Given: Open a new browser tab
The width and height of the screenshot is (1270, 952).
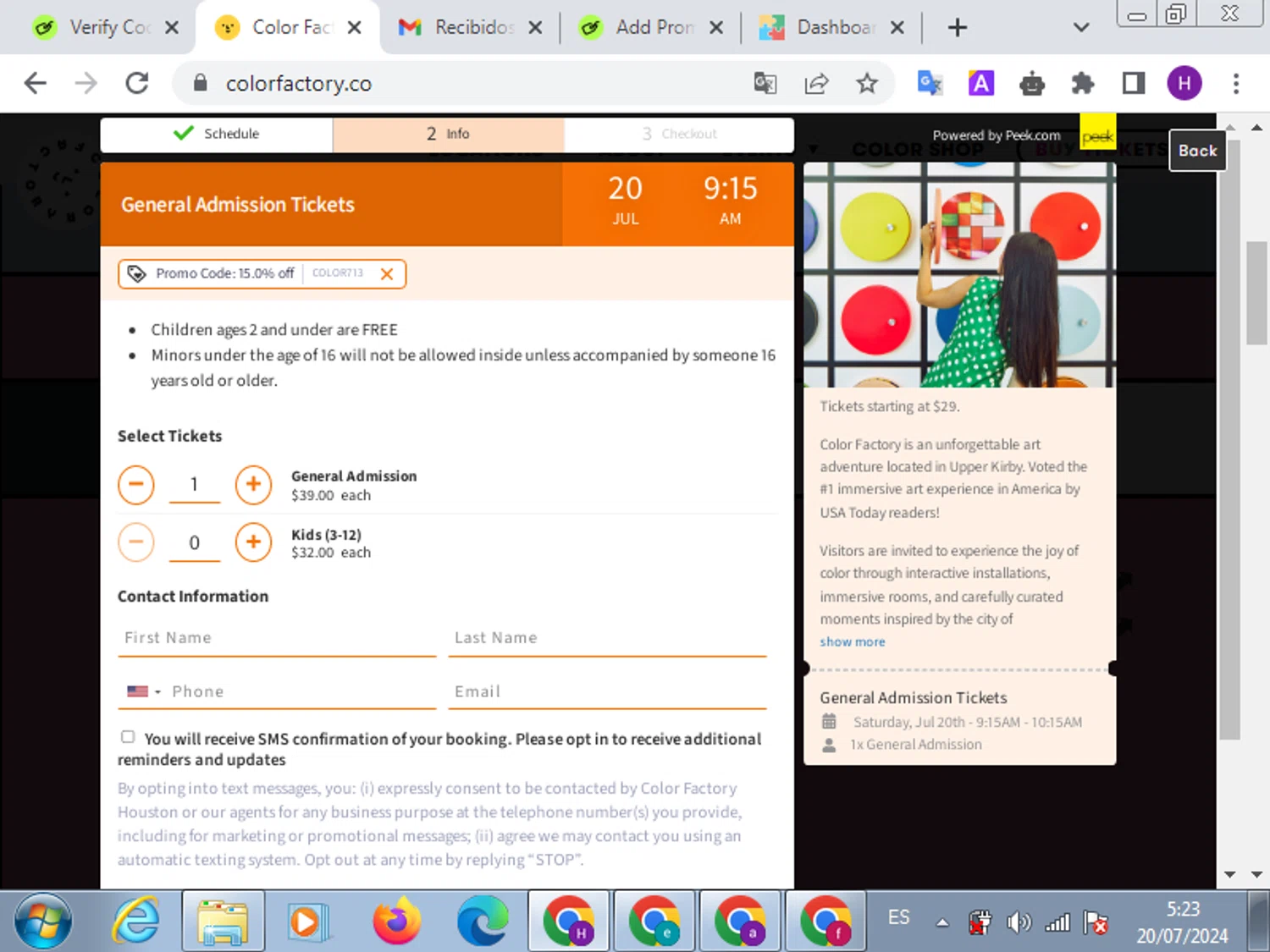Looking at the screenshot, I should (x=958, y=28).
